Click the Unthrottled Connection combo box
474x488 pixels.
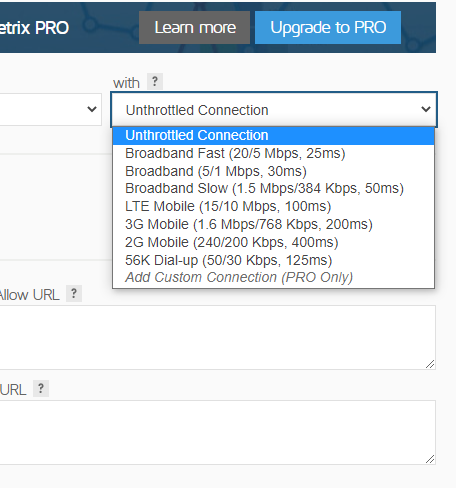(x=274, y=109)
